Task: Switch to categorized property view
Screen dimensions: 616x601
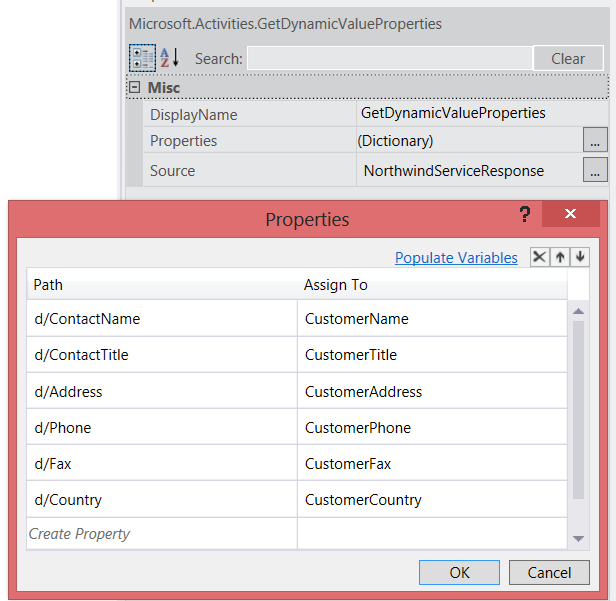Action: click(142, 58)
